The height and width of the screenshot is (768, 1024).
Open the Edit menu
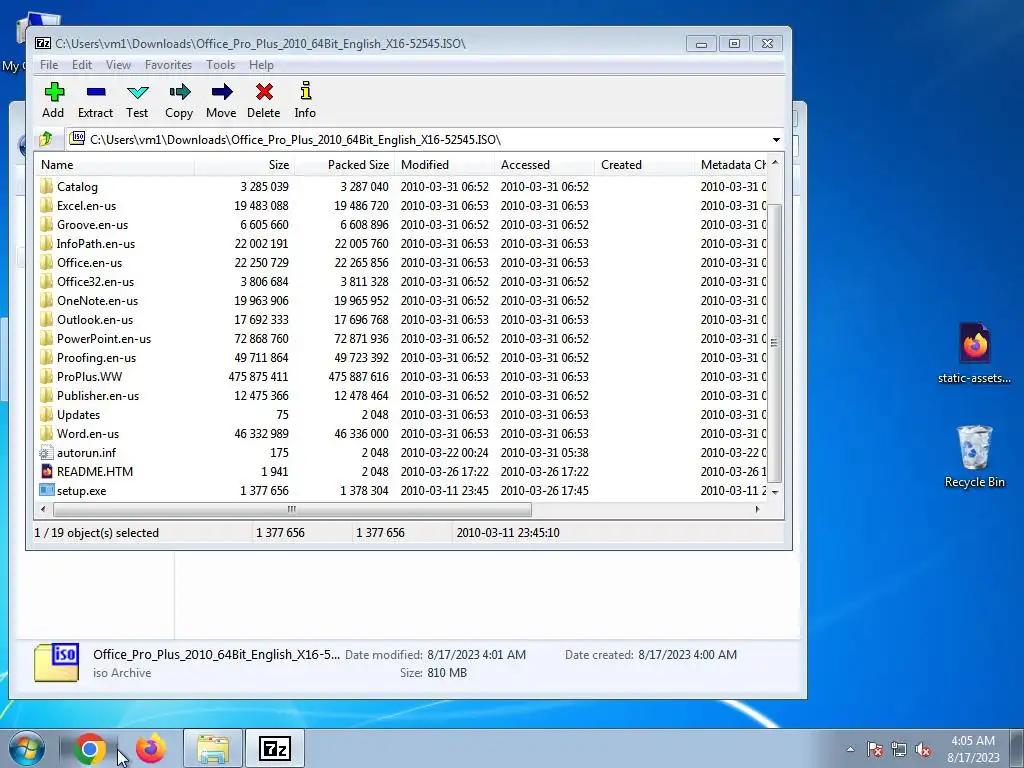(82, 65)
